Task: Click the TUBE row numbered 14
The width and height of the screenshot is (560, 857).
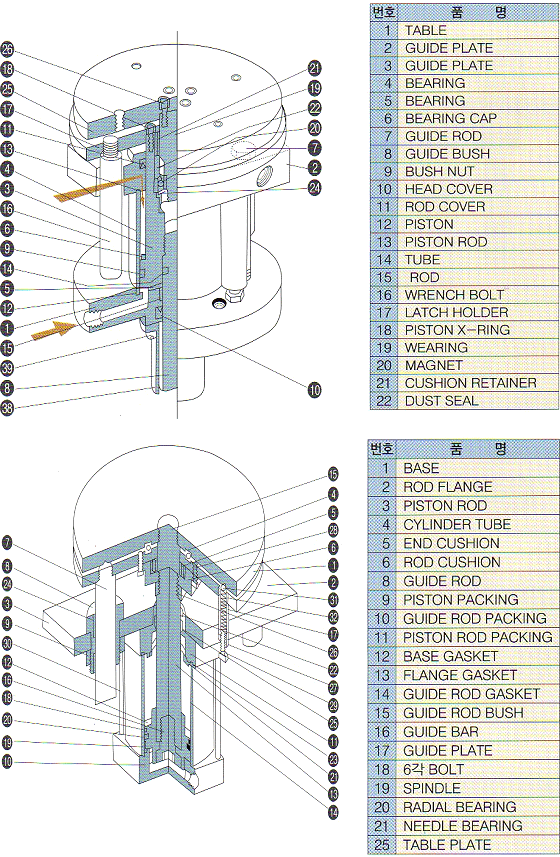Action: [x=464, y=259]
